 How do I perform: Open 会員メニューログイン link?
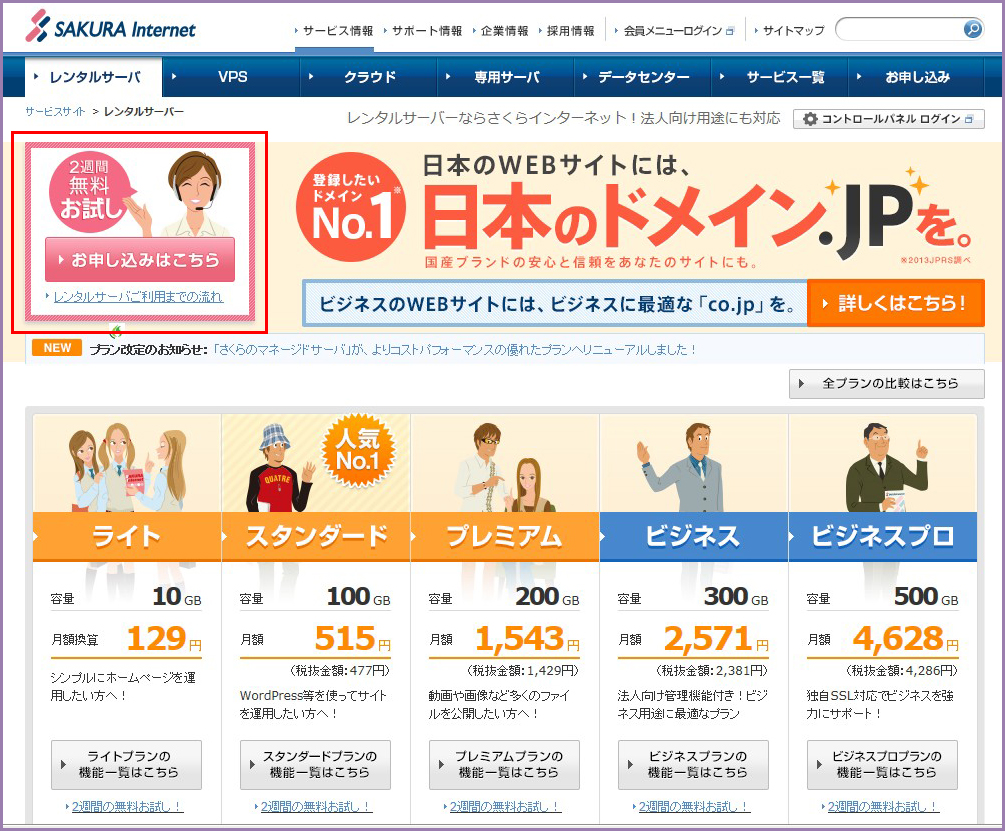[x=672, y=31]
